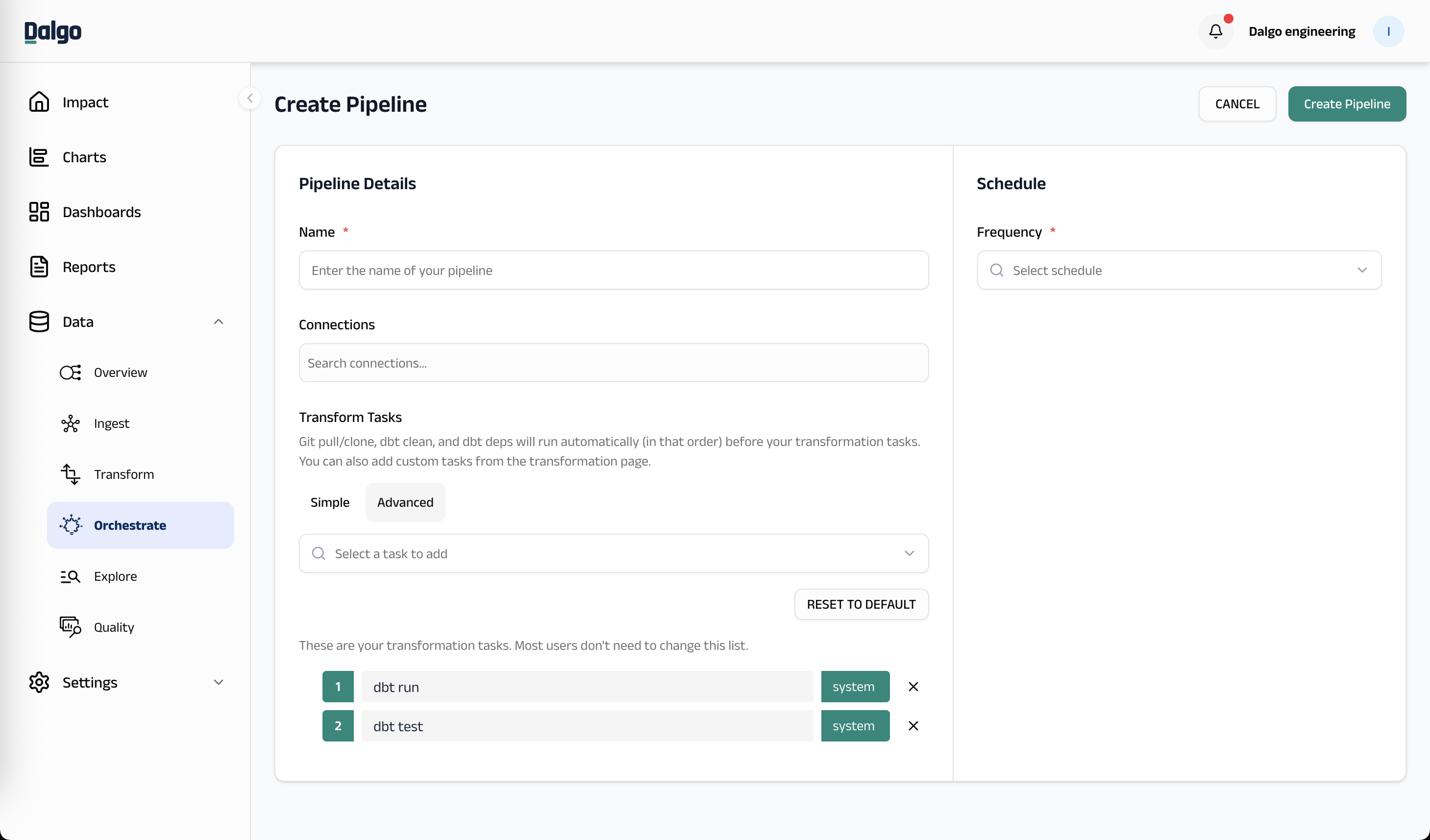Remove the dbt test task
The width and height of the screenshot is (1430, 840).
(913, 726)
